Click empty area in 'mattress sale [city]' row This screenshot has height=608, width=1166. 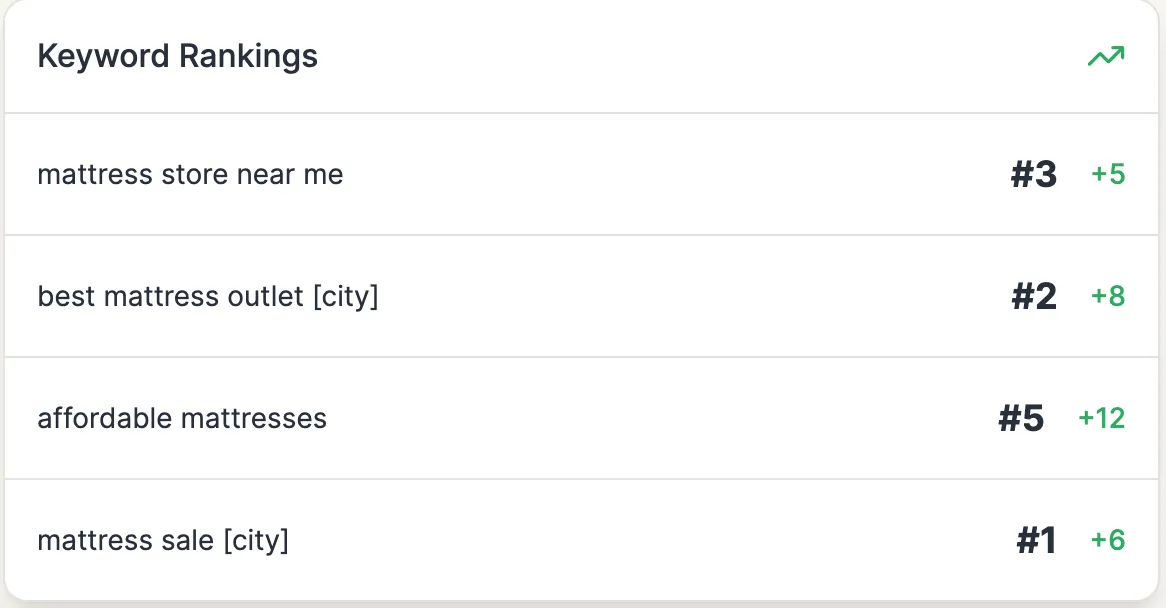(x=650, y=541)
